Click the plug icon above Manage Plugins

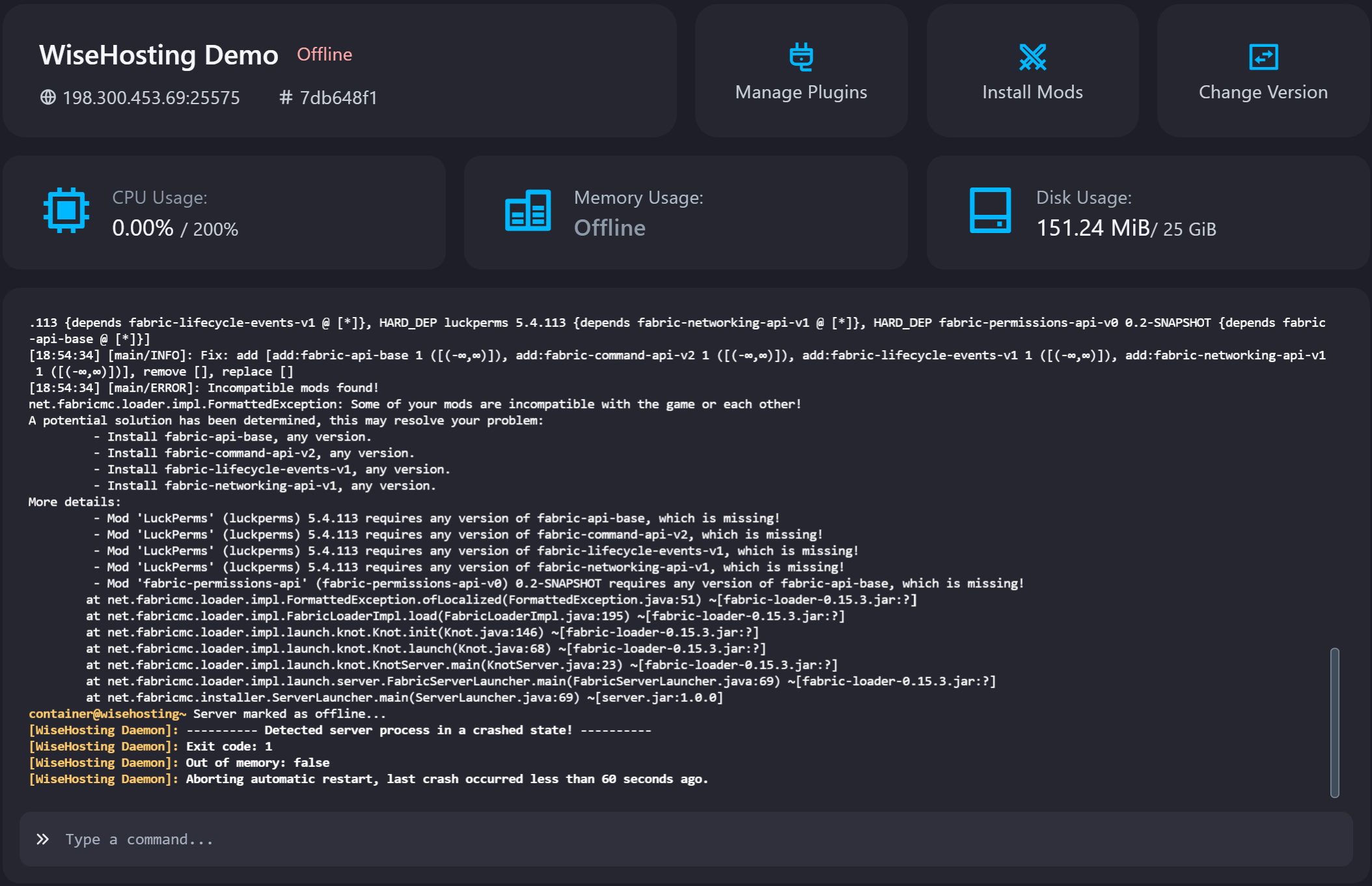(x=801, y=57)
